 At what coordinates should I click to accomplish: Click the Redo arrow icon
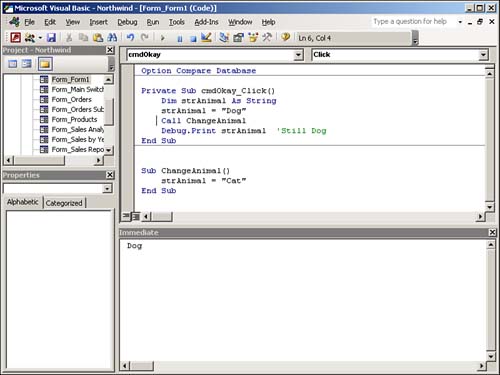[x=145, y=38]
